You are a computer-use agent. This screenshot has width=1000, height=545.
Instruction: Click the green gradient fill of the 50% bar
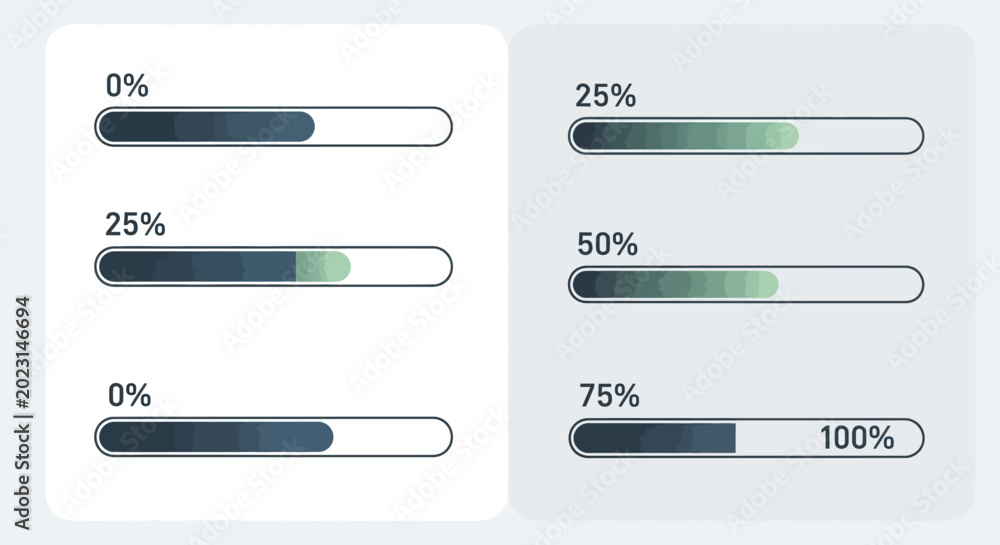pos(675,284)
